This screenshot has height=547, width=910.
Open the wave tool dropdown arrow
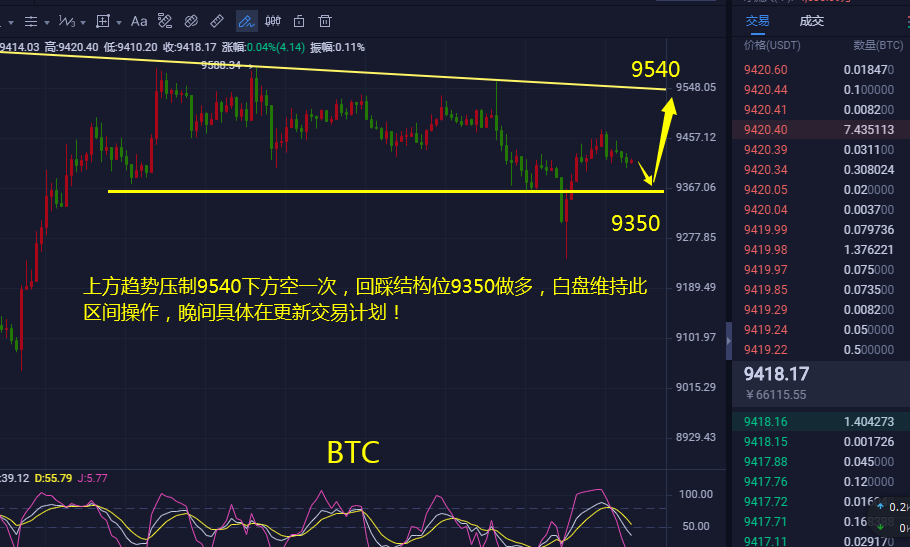click(83, 23)
